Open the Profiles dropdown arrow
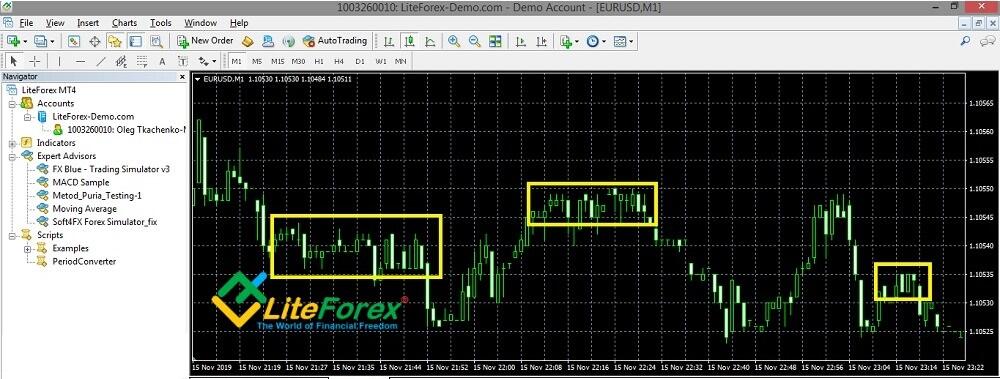 click(x=53, y=41)
